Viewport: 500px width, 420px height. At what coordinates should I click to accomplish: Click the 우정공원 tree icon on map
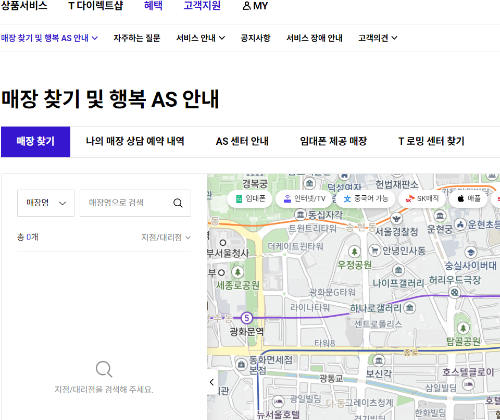click(354, 251)
